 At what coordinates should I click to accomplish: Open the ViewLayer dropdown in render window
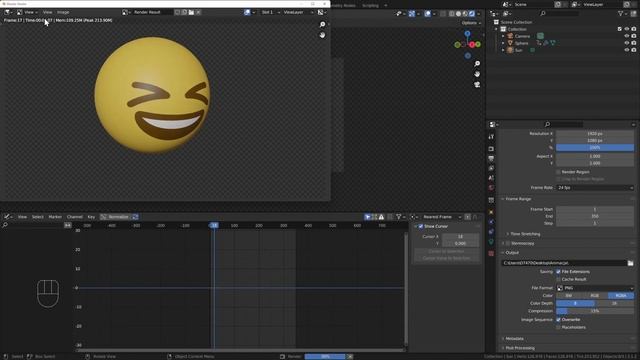[298, 12]
